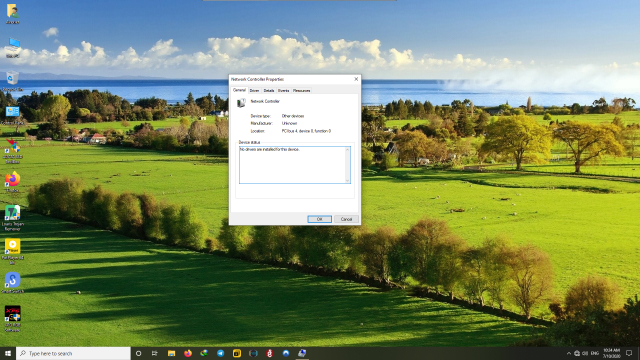Open the Details tab
Screen dimensions: 640x360
click(269, 91)
